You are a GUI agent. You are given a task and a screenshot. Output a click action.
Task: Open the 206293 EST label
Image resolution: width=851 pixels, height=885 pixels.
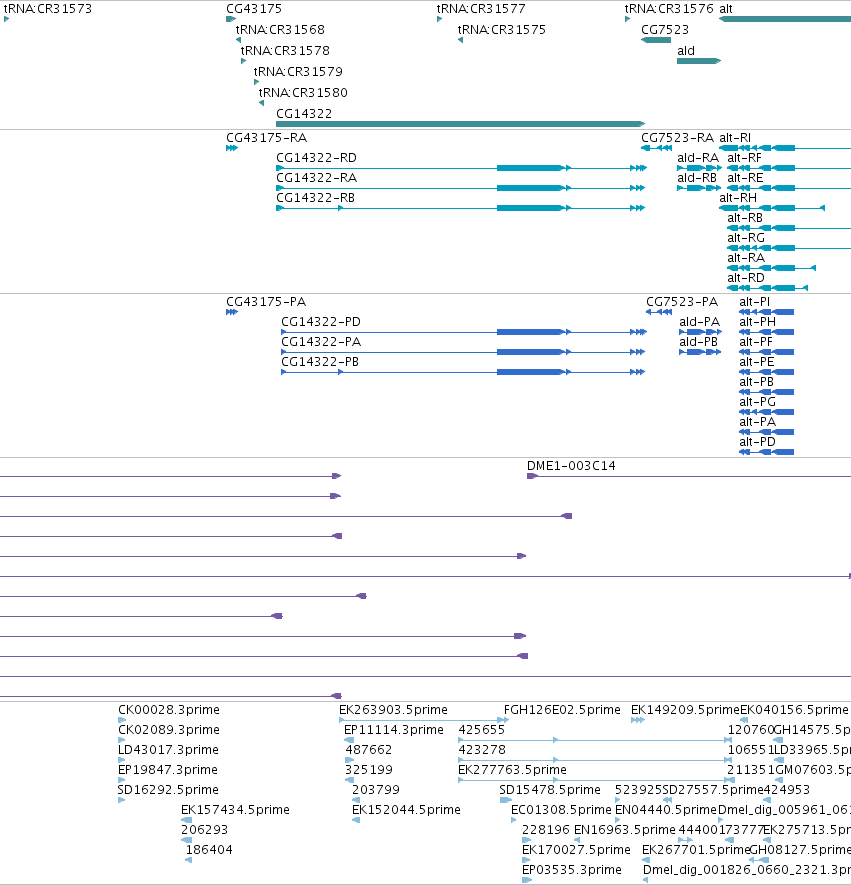click(x=204, y=830)
